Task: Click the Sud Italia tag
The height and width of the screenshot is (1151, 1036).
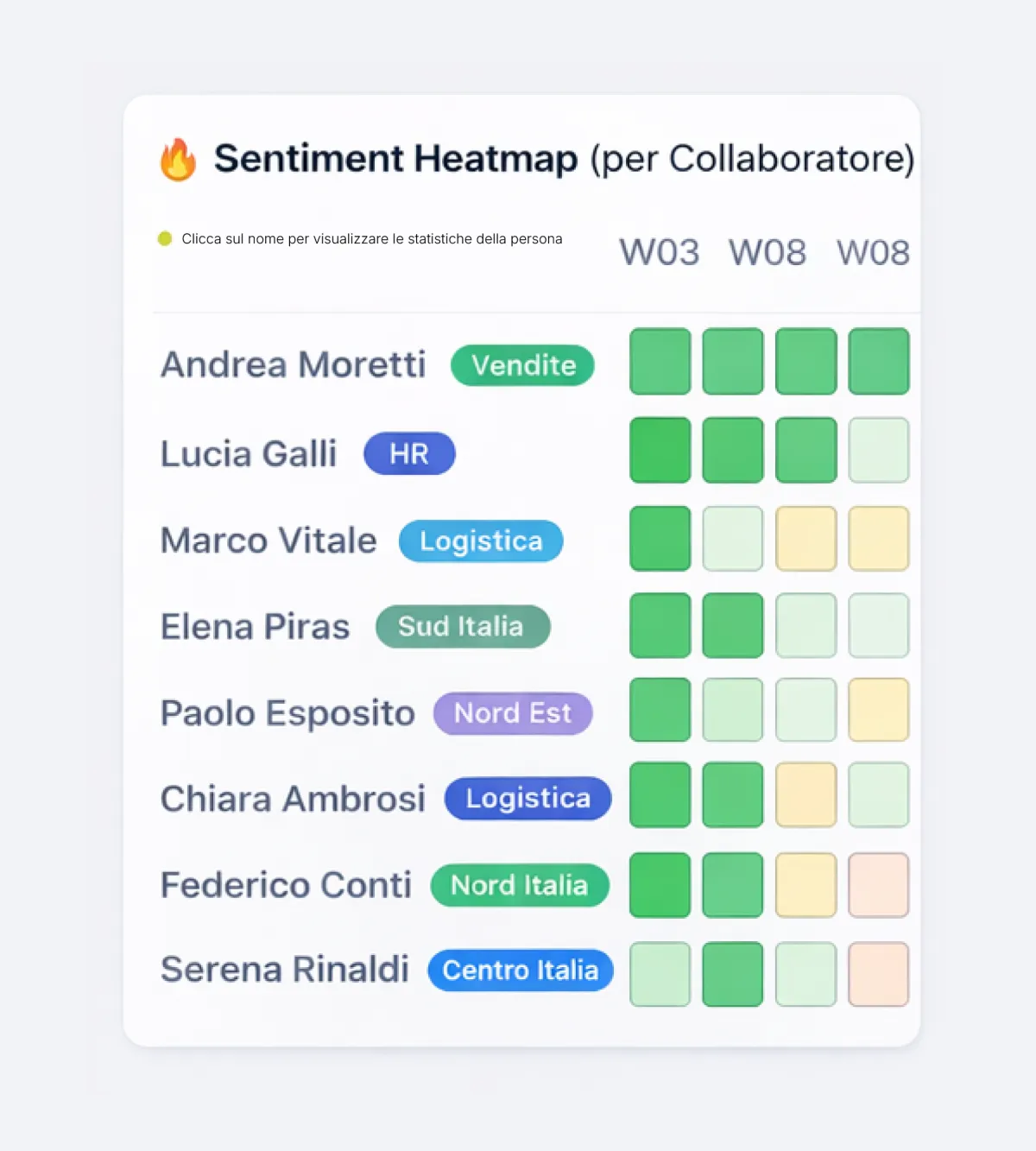Action: coord(462,626)
